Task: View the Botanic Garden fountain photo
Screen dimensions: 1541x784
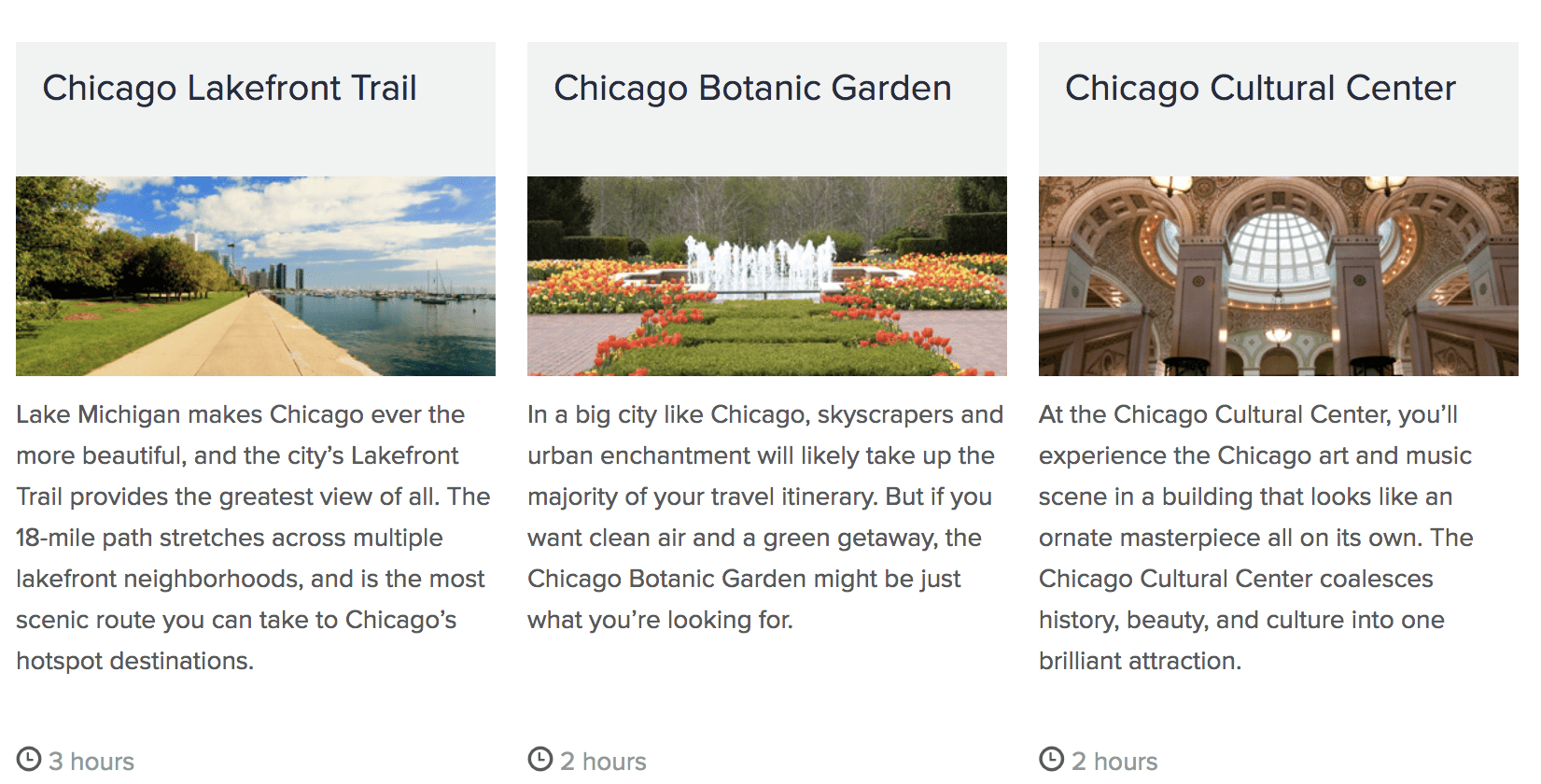Action: pyautogui.click(x=767, y=276)
